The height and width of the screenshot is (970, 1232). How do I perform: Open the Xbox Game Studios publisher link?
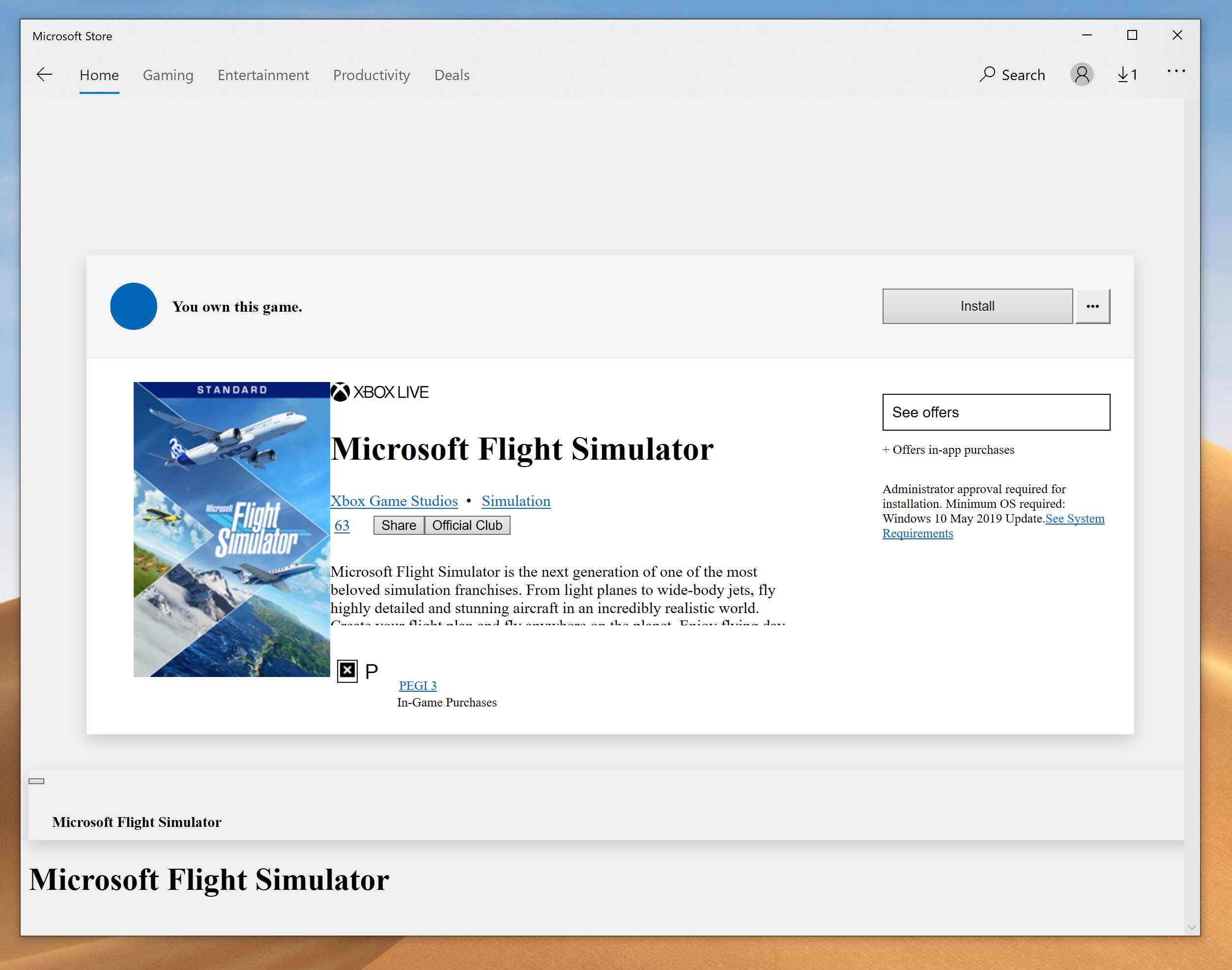tap(394, 501)
